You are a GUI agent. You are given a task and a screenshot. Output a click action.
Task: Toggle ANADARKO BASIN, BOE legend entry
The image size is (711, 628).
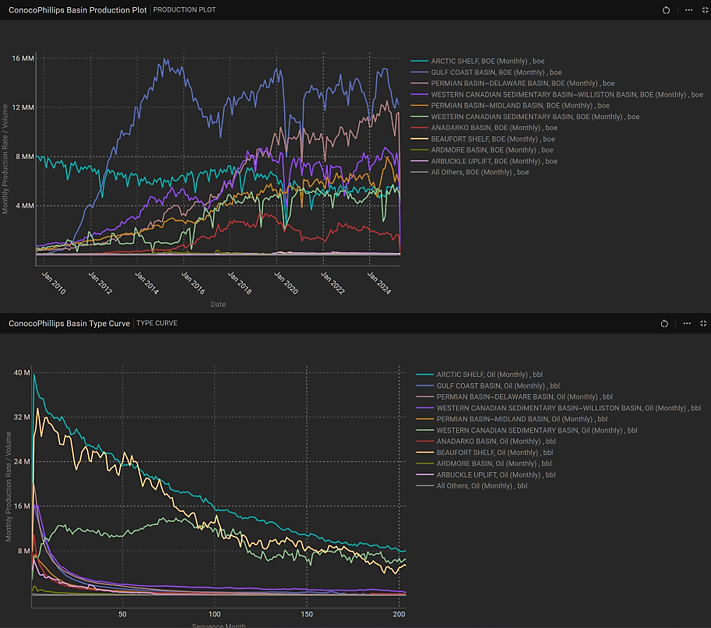pos(484,128)
